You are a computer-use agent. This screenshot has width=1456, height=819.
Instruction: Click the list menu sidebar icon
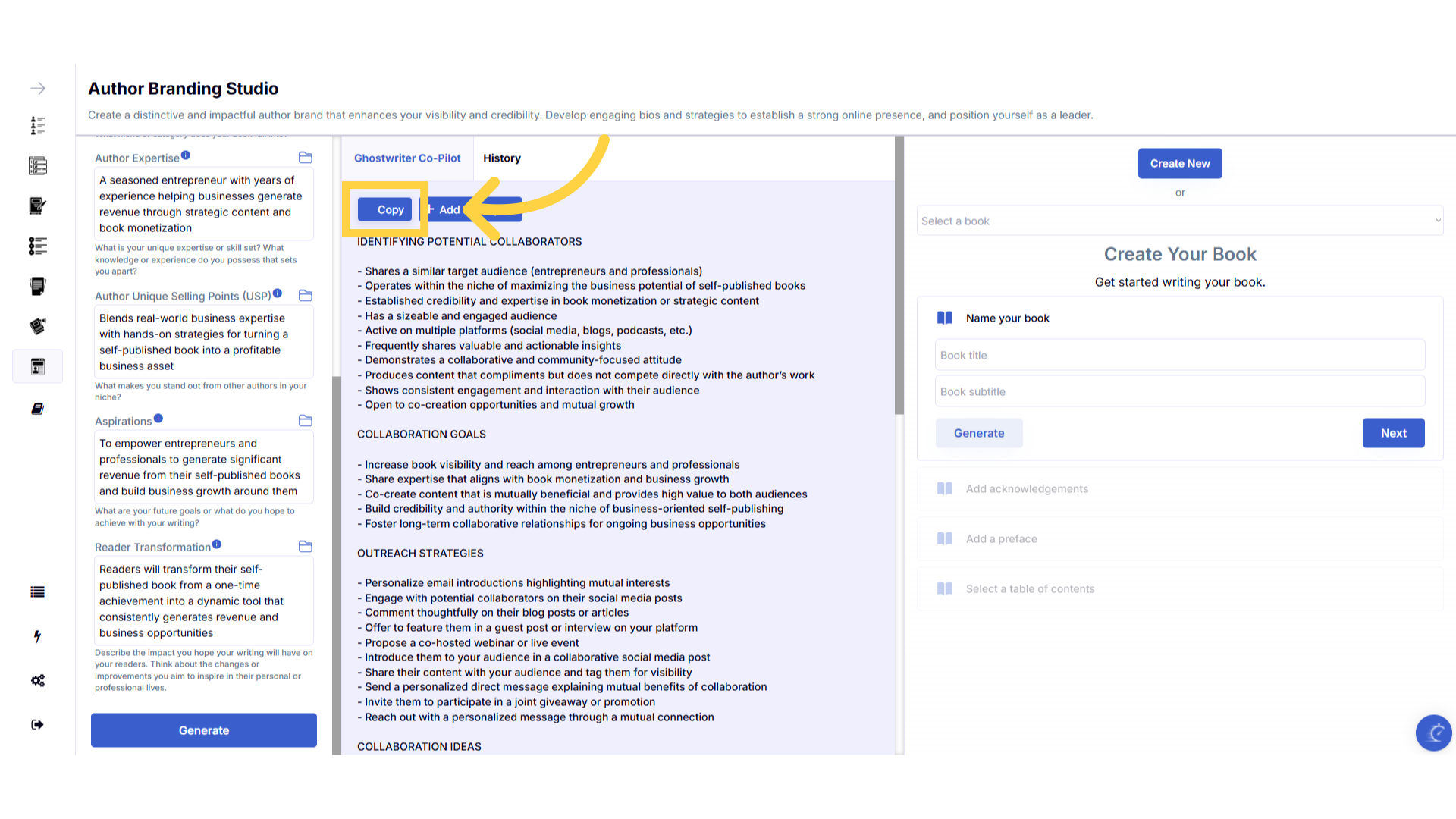click(x=37, y=592)
